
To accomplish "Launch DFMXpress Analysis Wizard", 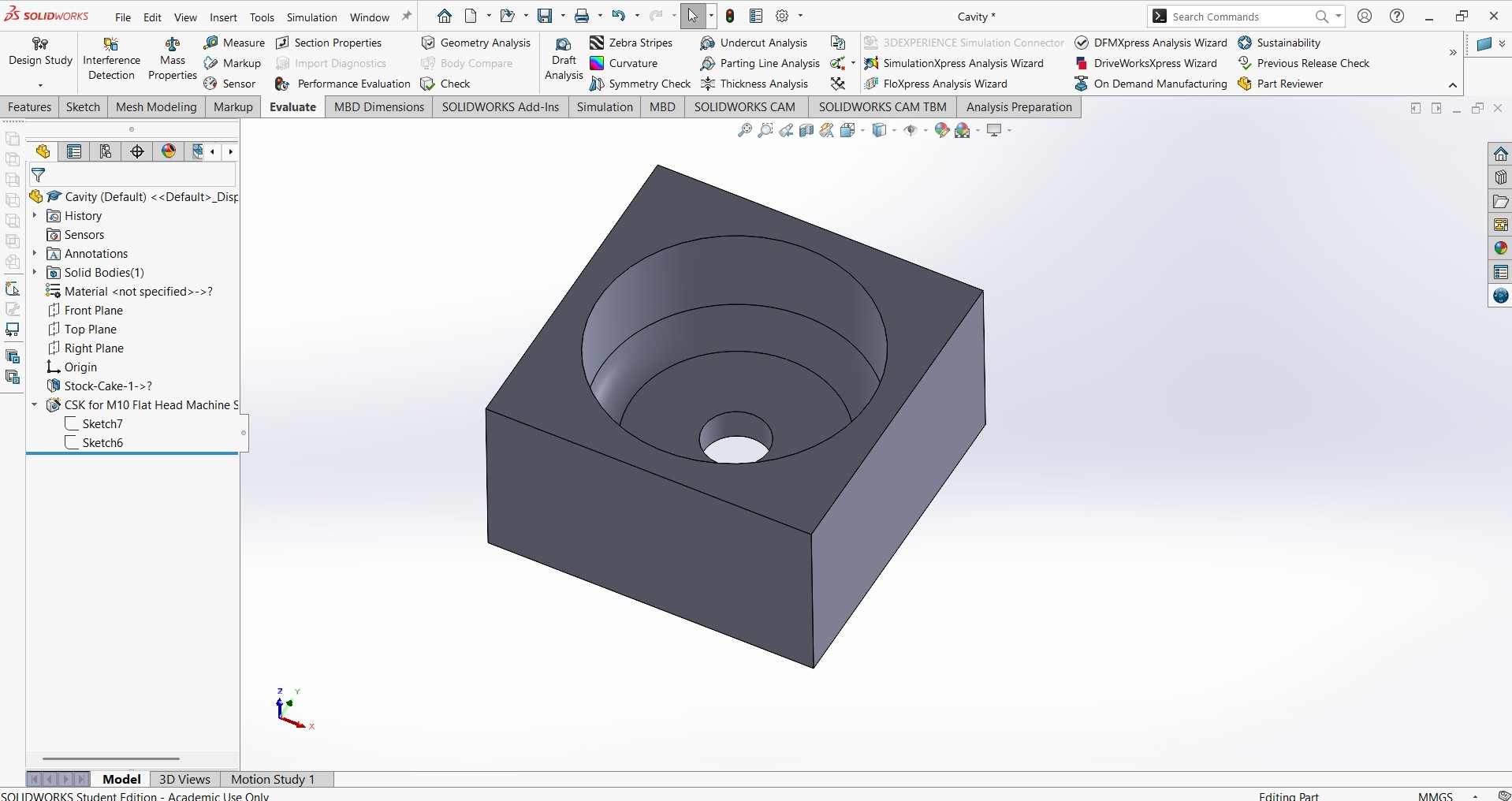I will [x=1151, y=43].
